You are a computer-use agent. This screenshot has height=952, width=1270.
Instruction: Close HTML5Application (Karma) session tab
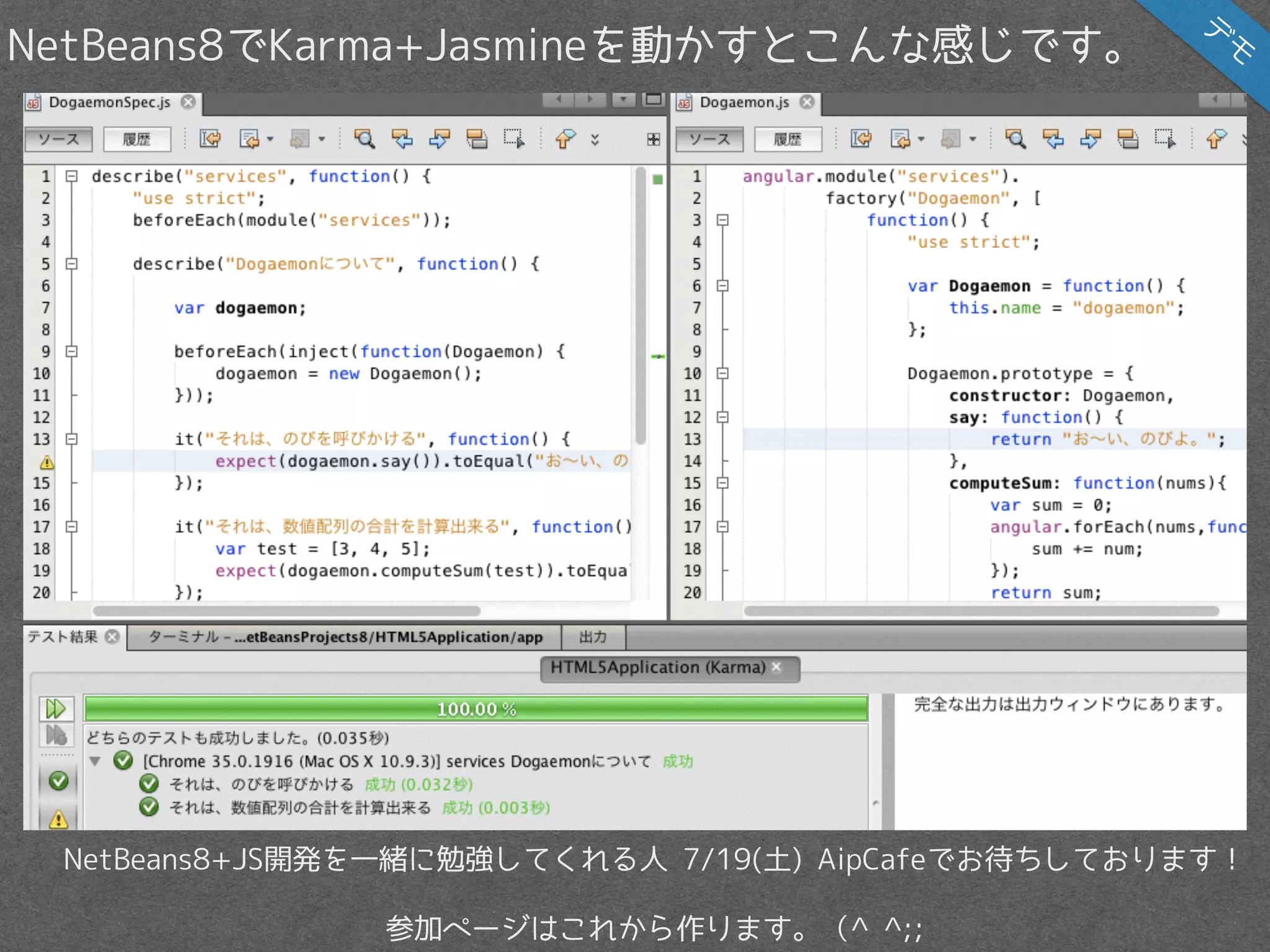pos(777,668)
